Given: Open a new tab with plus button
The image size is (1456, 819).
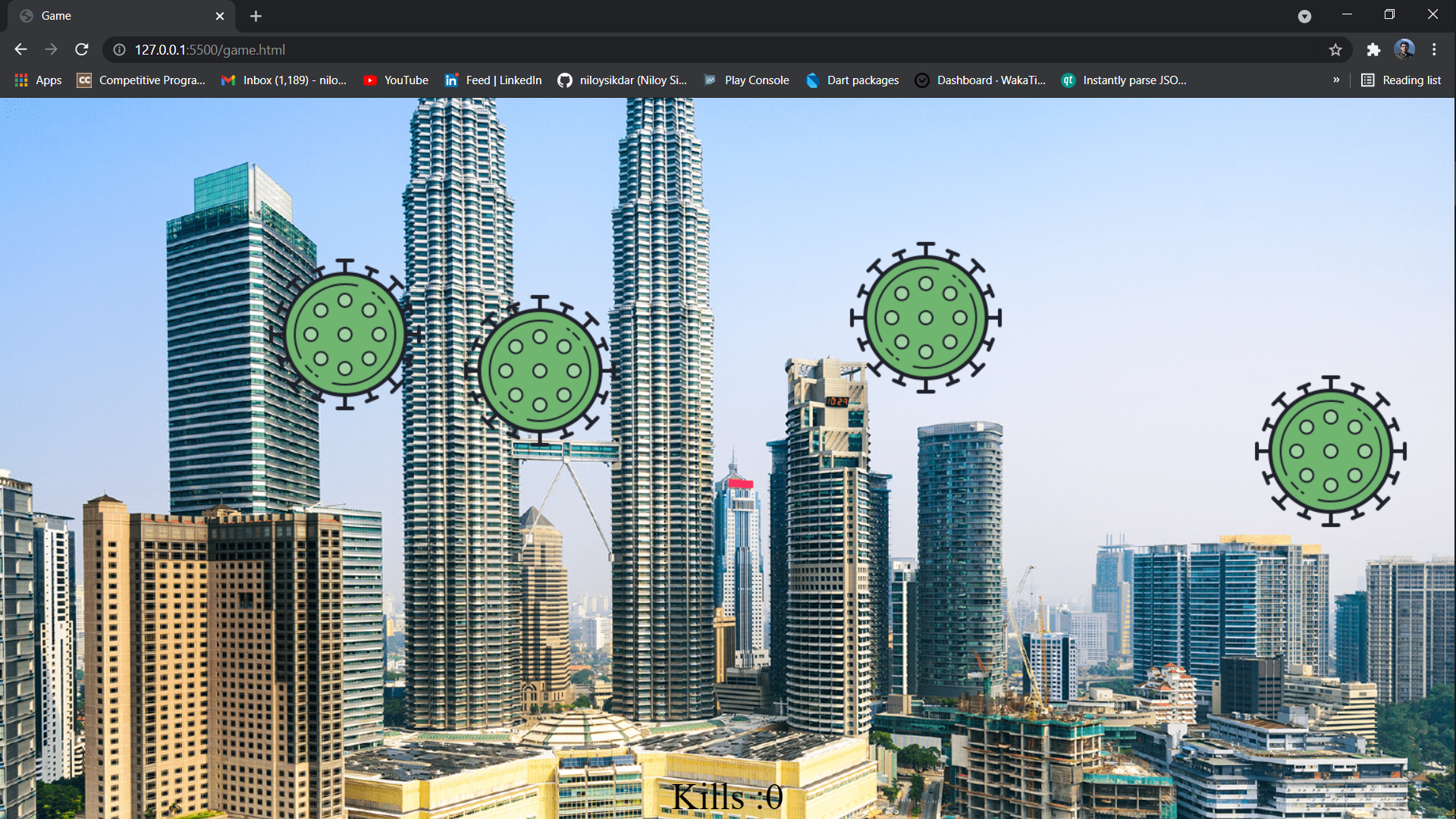Looking at the screenshot, I should point(256,16).
